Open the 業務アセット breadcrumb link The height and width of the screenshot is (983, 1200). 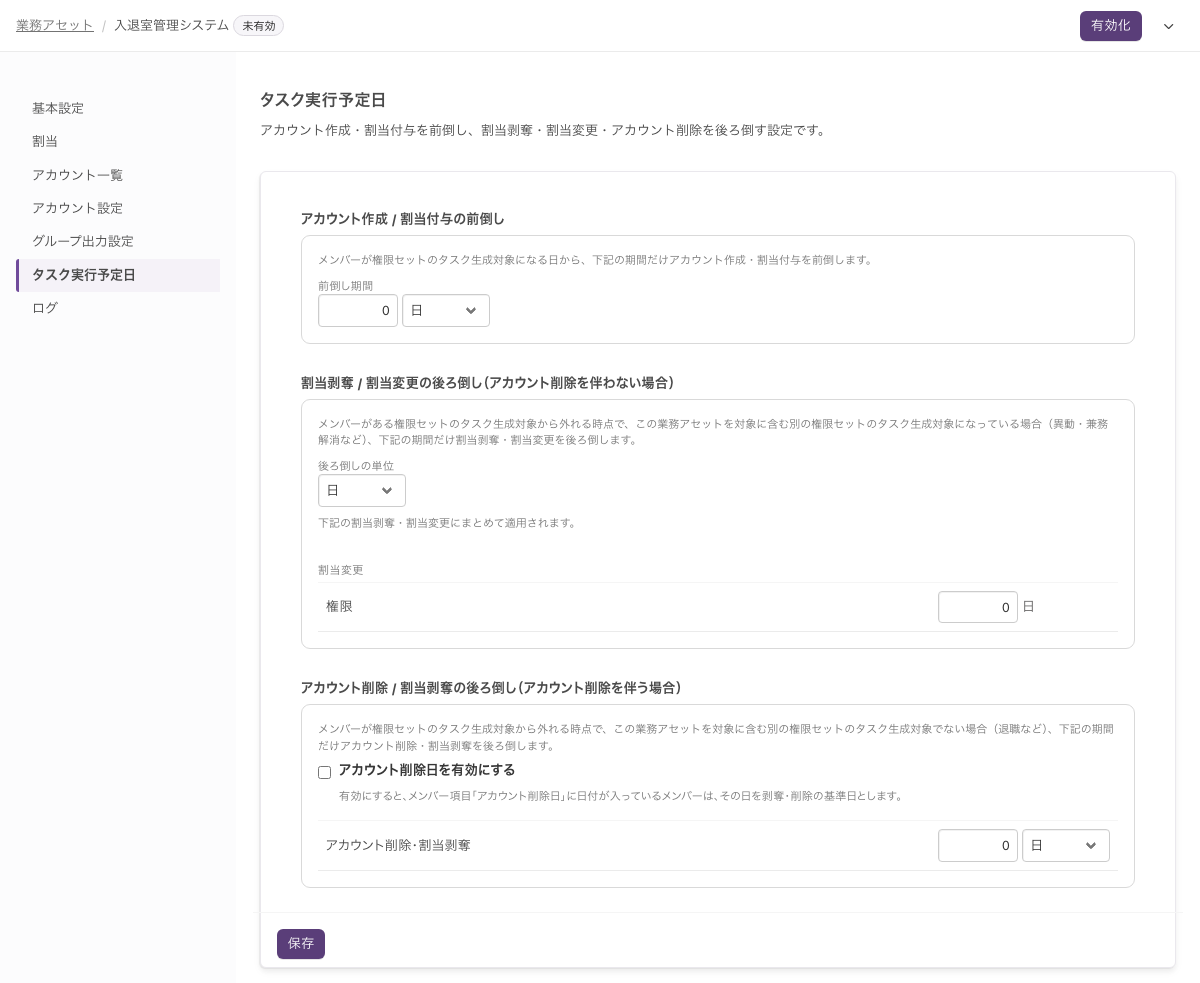coord(55,26)
